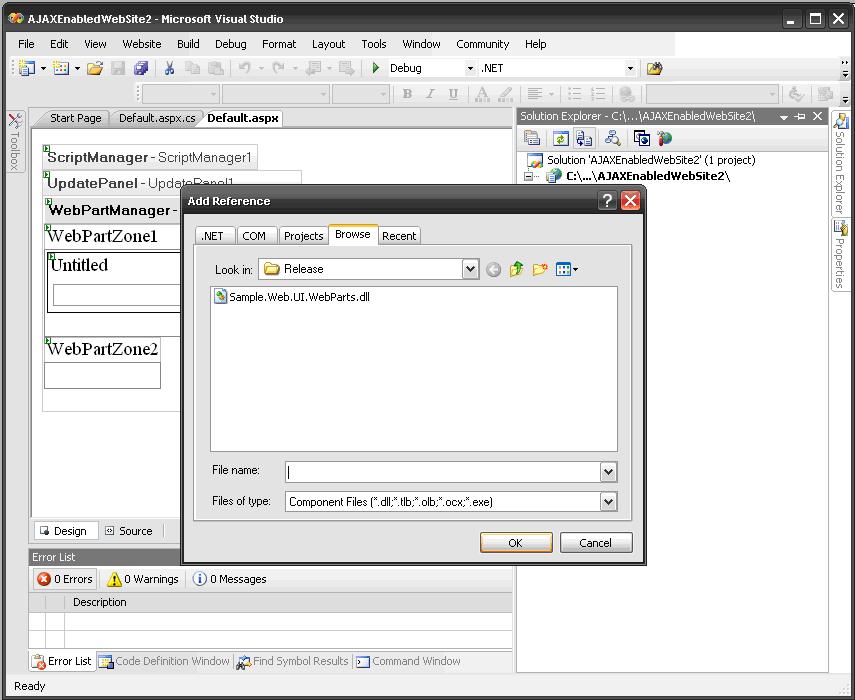The height and width of the screenshot is (700, 855).
Task: Click OK in Add Reference dialog
Action: 516,543
